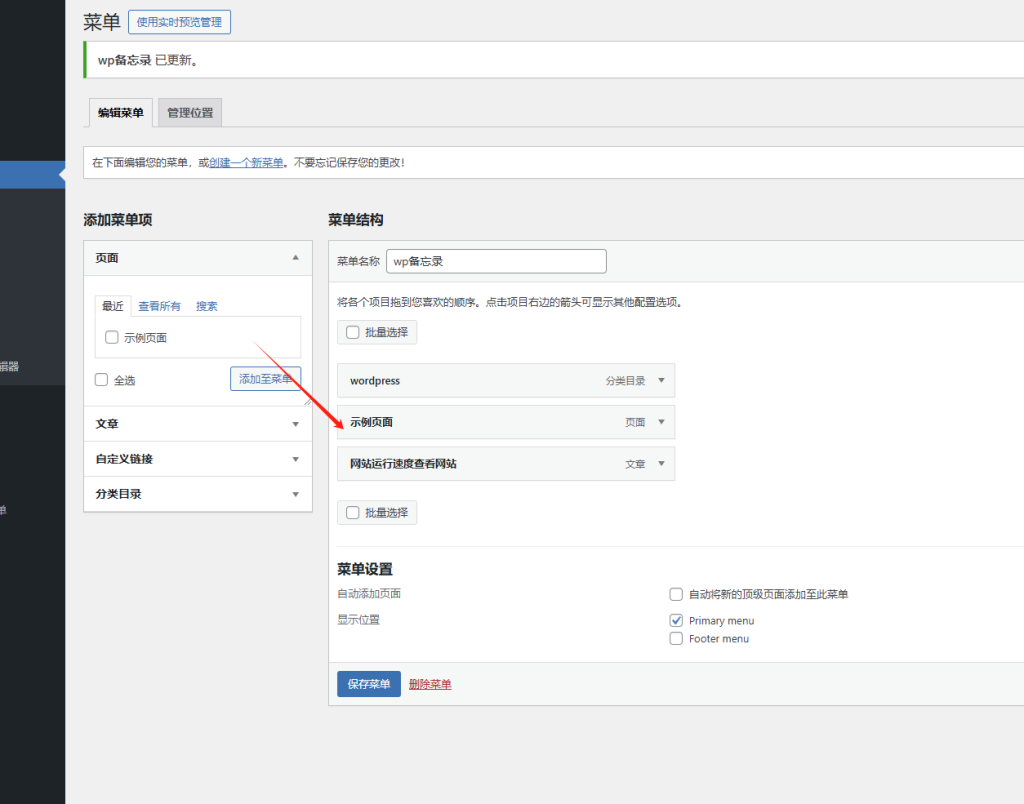Viewport: 1024px width, 804px height.
Task: Expand the 网站运行速度查看网站 item arrow
Action: (x=661, y=464)
